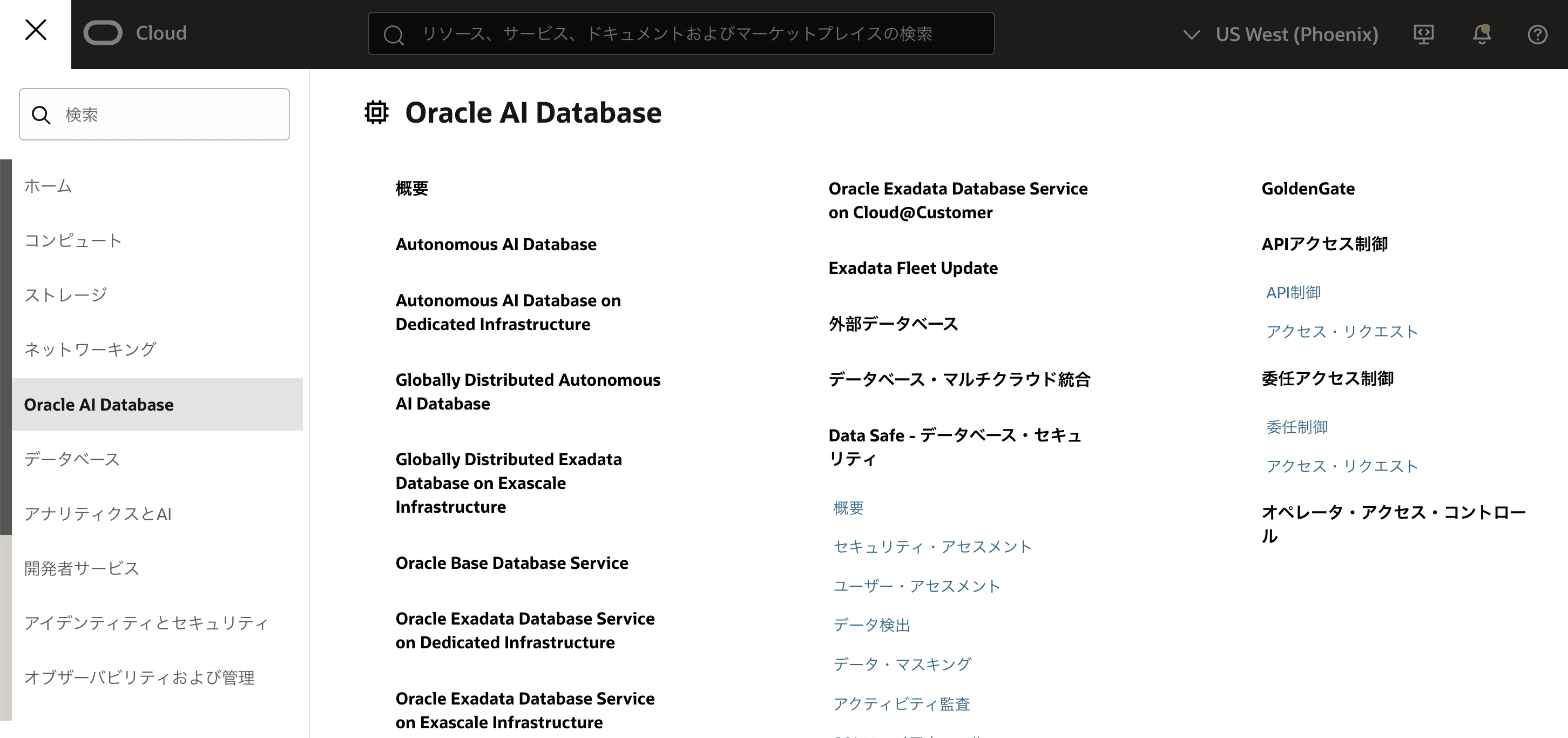Image resolution: width=1568 pixels, height=738 pixels.
Task: Open the Data Safe - データベース・セキュリティ heading
Action: pyautogui.click(x=955, y=447)
